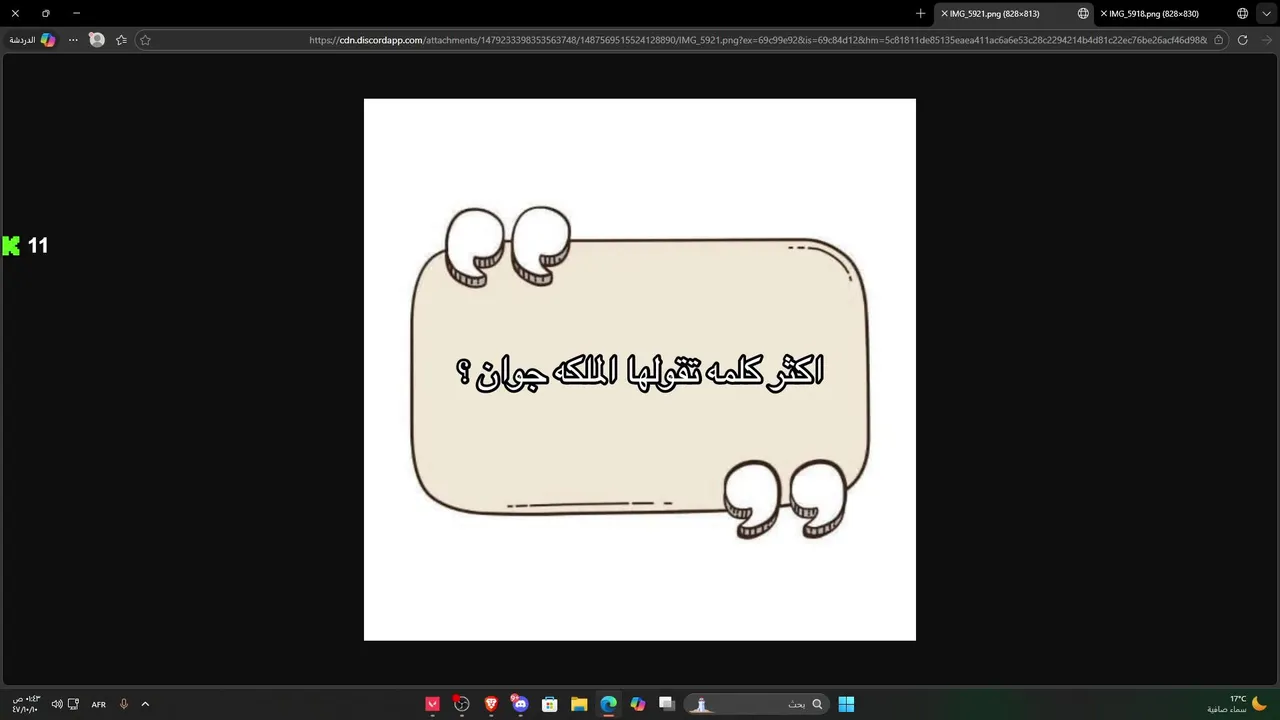
Task: Show hidden system tray icons
Action: [x=145, y=704]
